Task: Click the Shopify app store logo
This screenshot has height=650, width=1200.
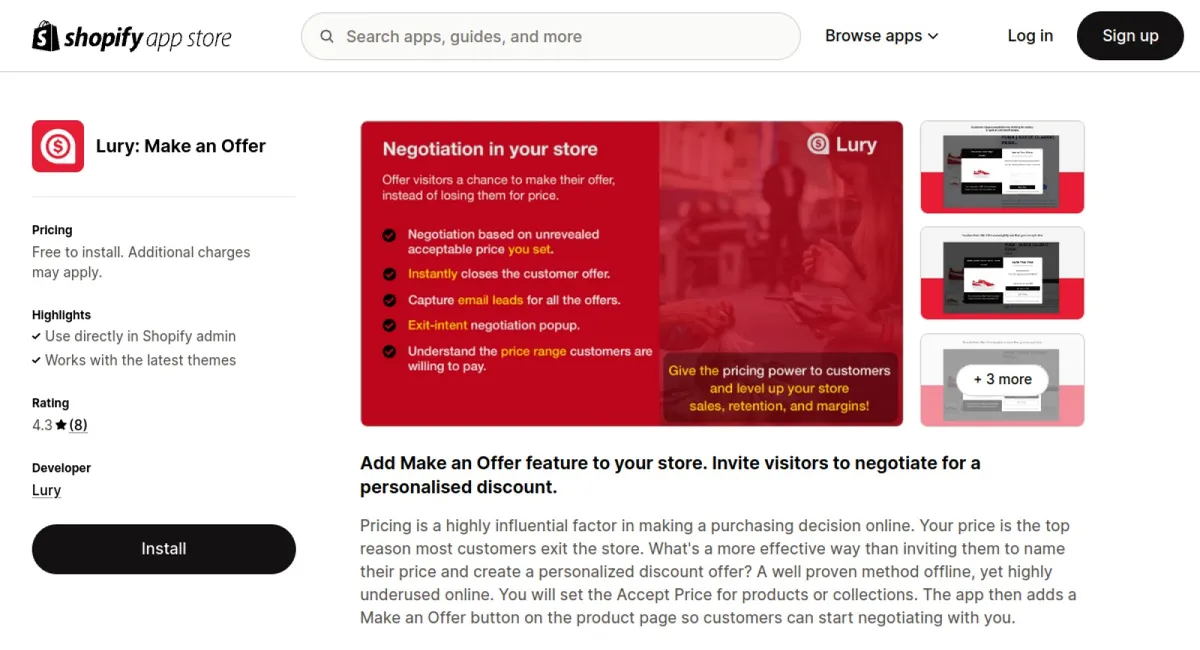Action: pos(131,36)
